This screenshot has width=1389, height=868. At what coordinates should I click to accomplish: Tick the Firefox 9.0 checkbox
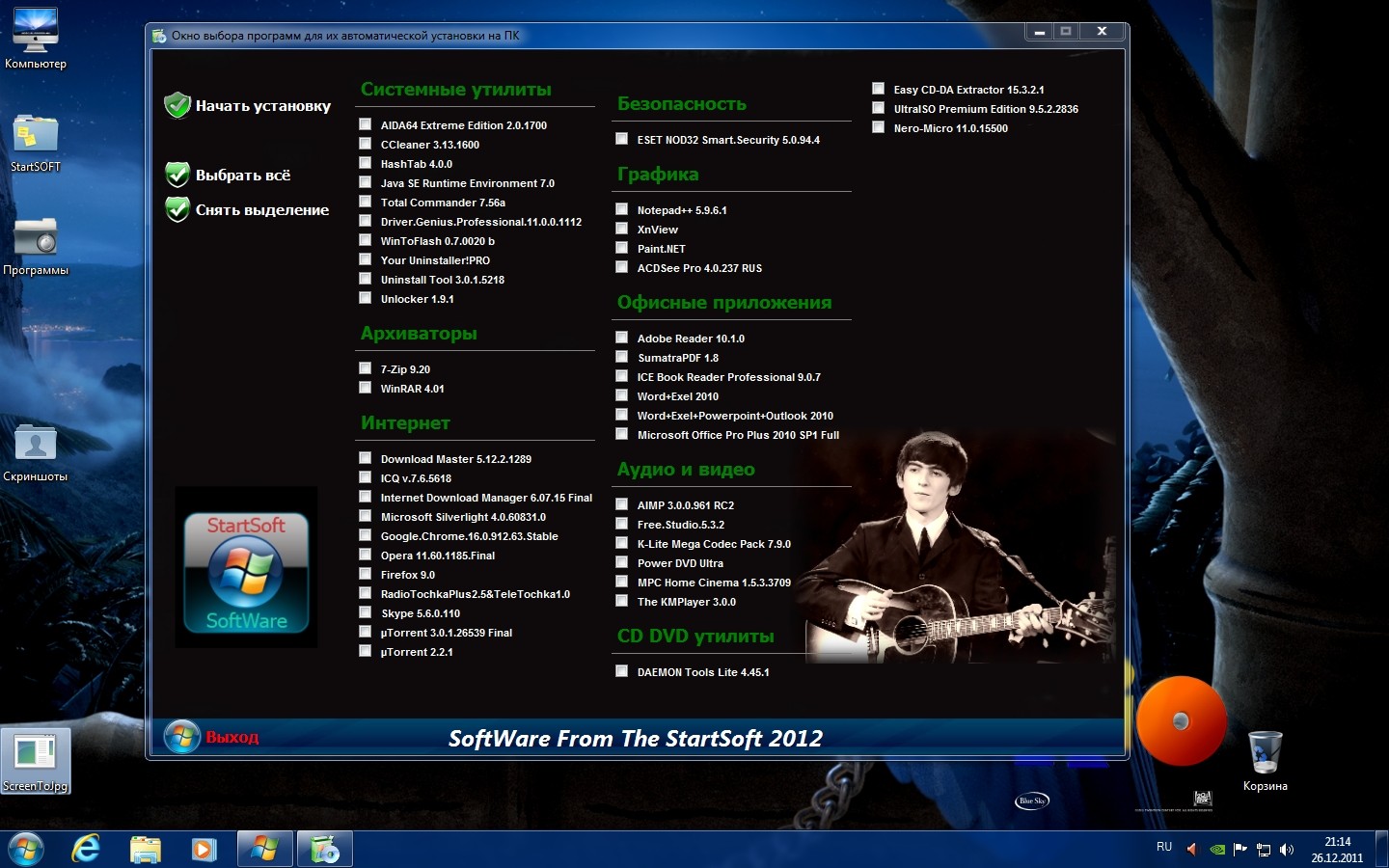(x=366, y=574)
